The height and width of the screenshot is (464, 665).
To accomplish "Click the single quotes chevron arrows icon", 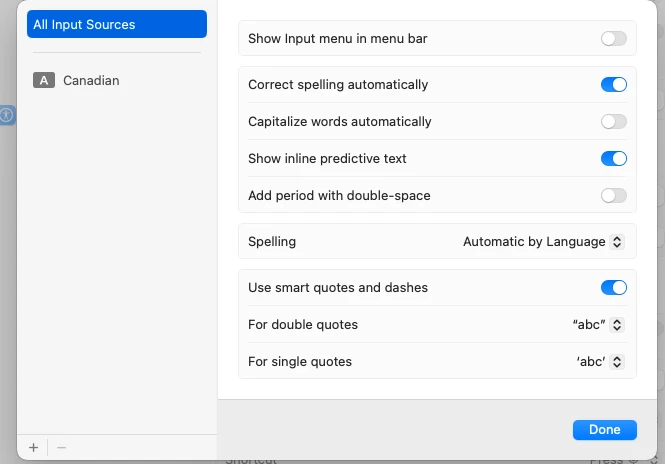I will (x=617, y=362).
